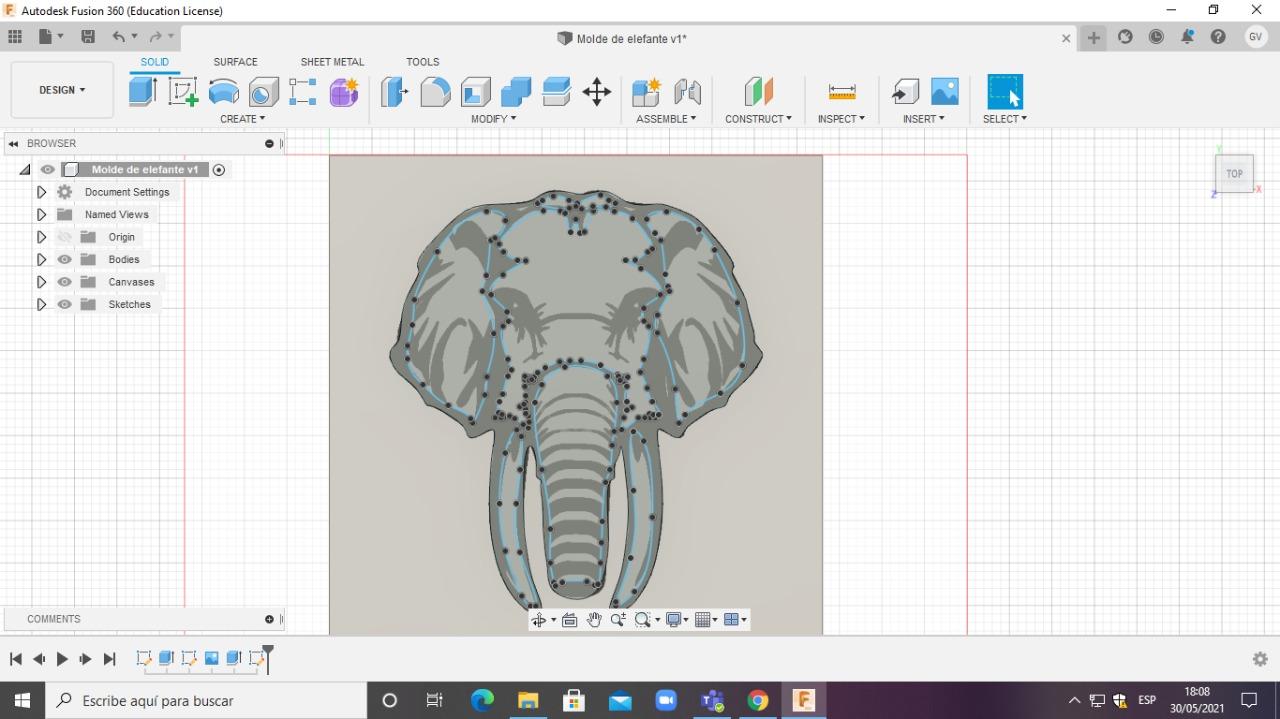Select the Joint tool icon
Screen dimensions: 1280x719
point(687,92)
